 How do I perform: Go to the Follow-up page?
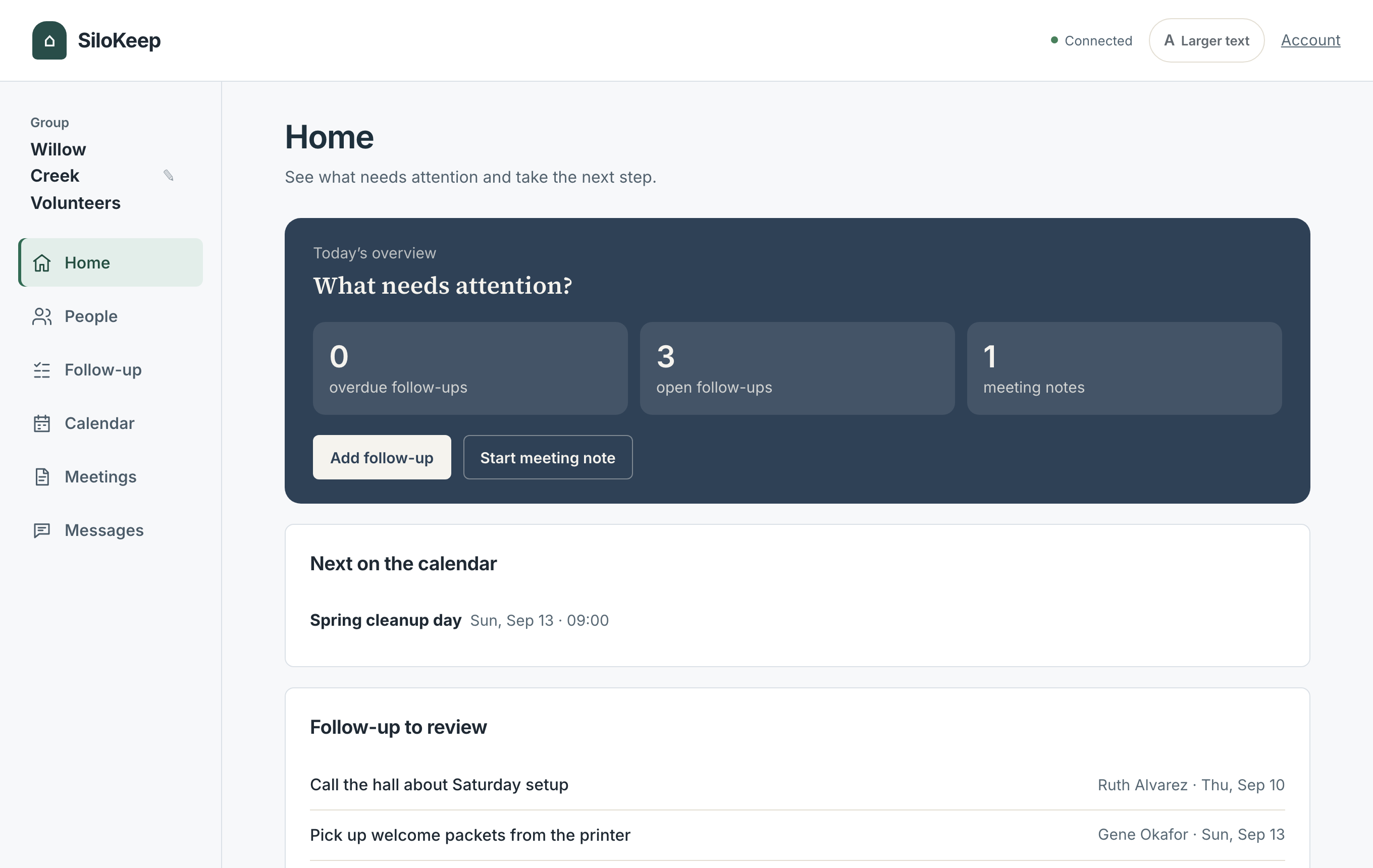(111, 370)
